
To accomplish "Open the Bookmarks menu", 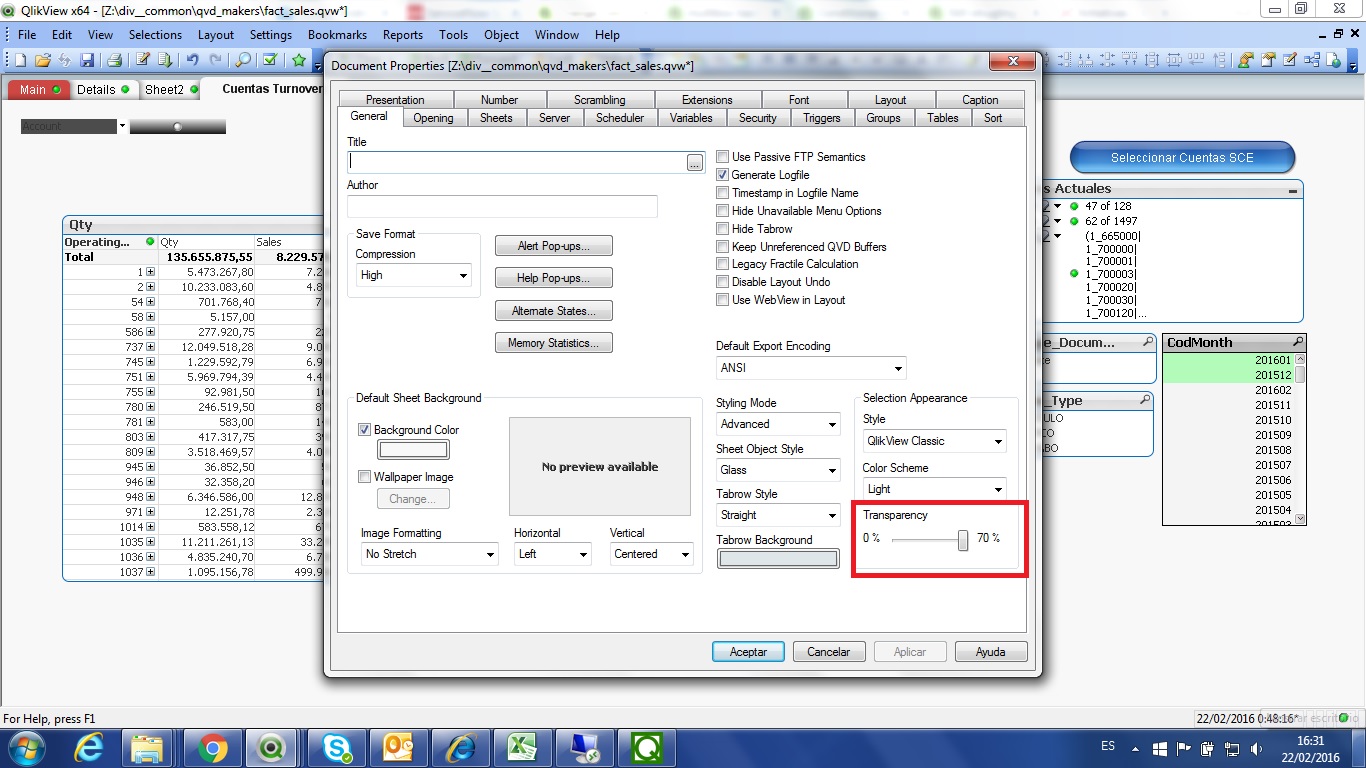I will [337, 34].
